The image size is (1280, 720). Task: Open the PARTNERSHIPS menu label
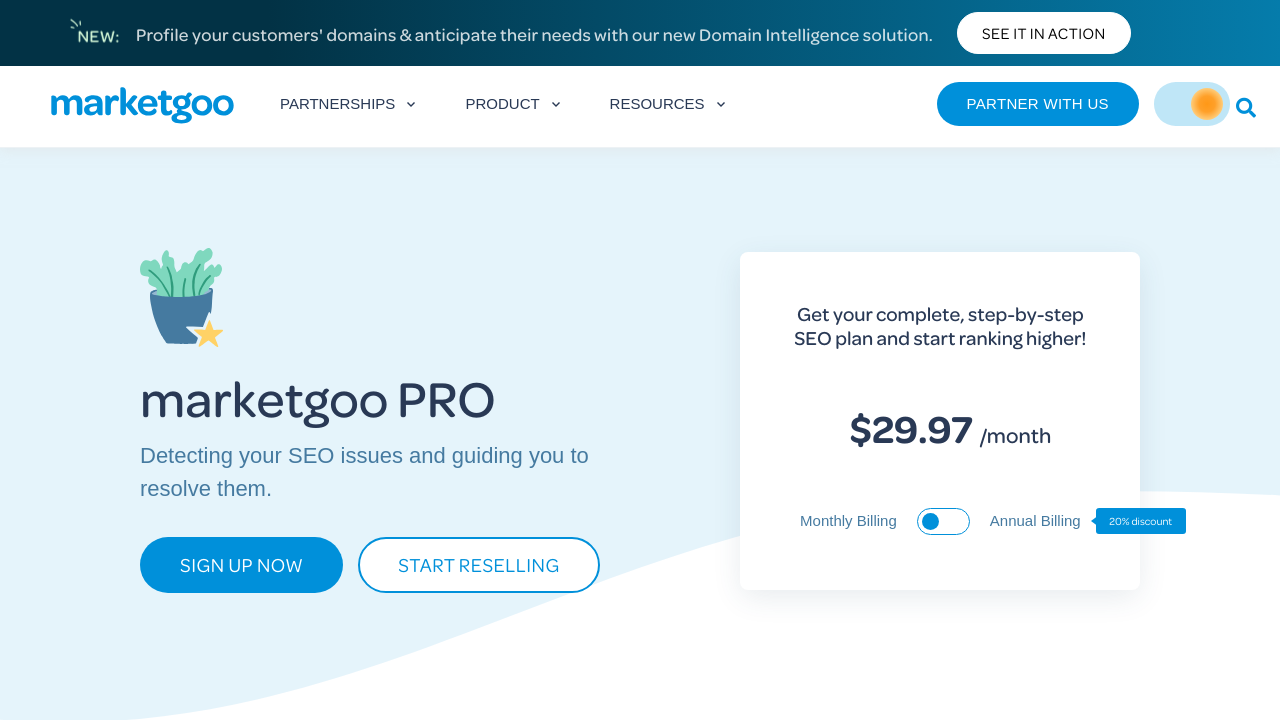pos(337,104)
